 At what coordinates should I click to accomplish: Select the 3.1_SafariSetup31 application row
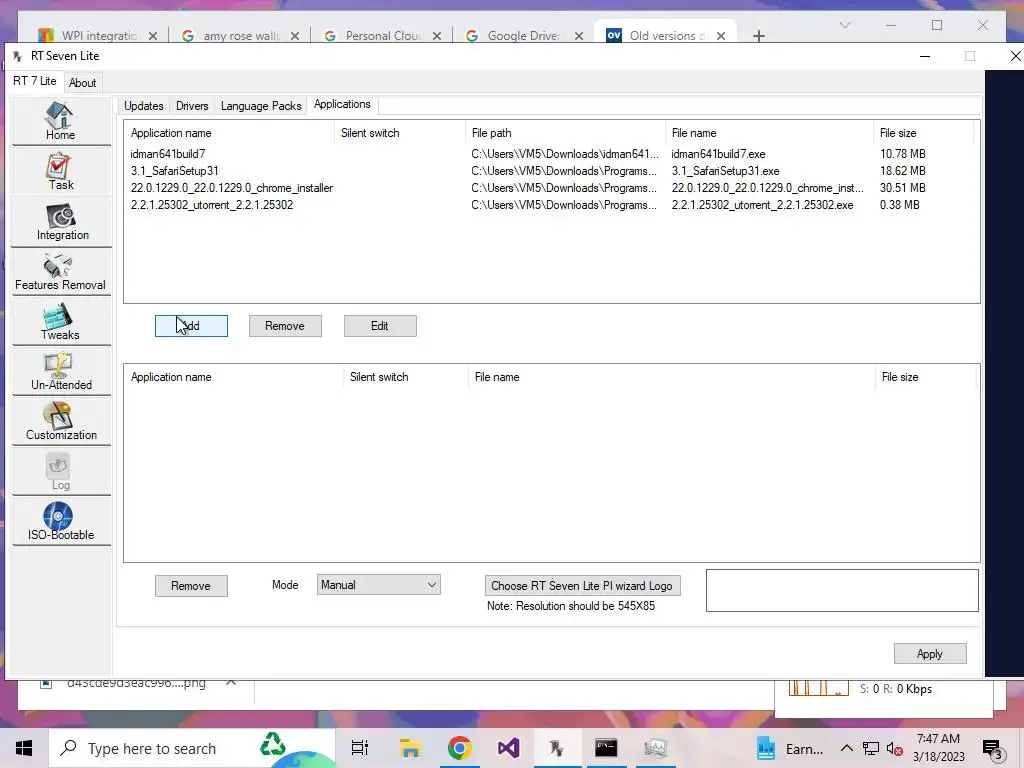click(x=551, y=170)
